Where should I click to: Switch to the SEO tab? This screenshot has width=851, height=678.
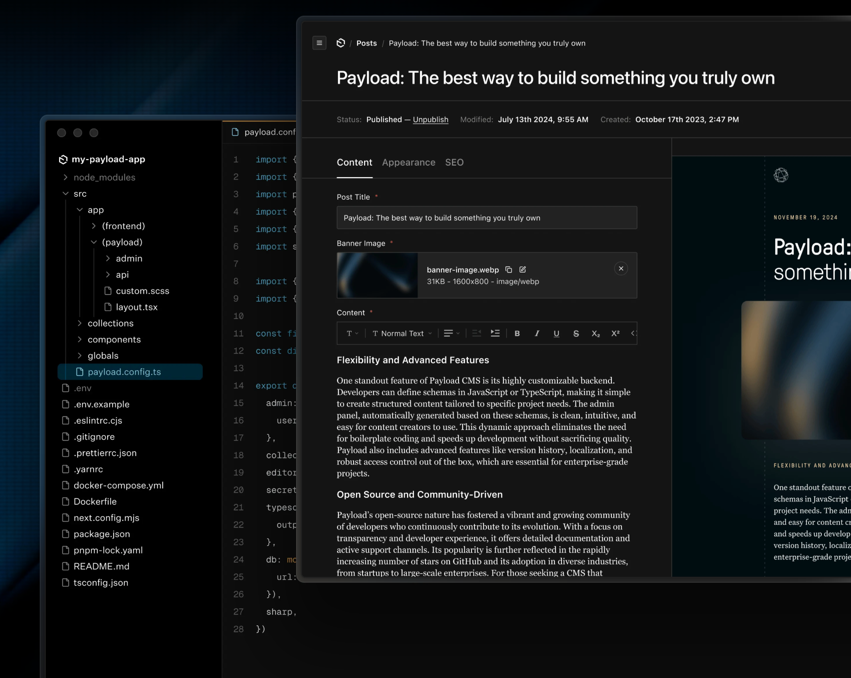(x=454, y=162)
